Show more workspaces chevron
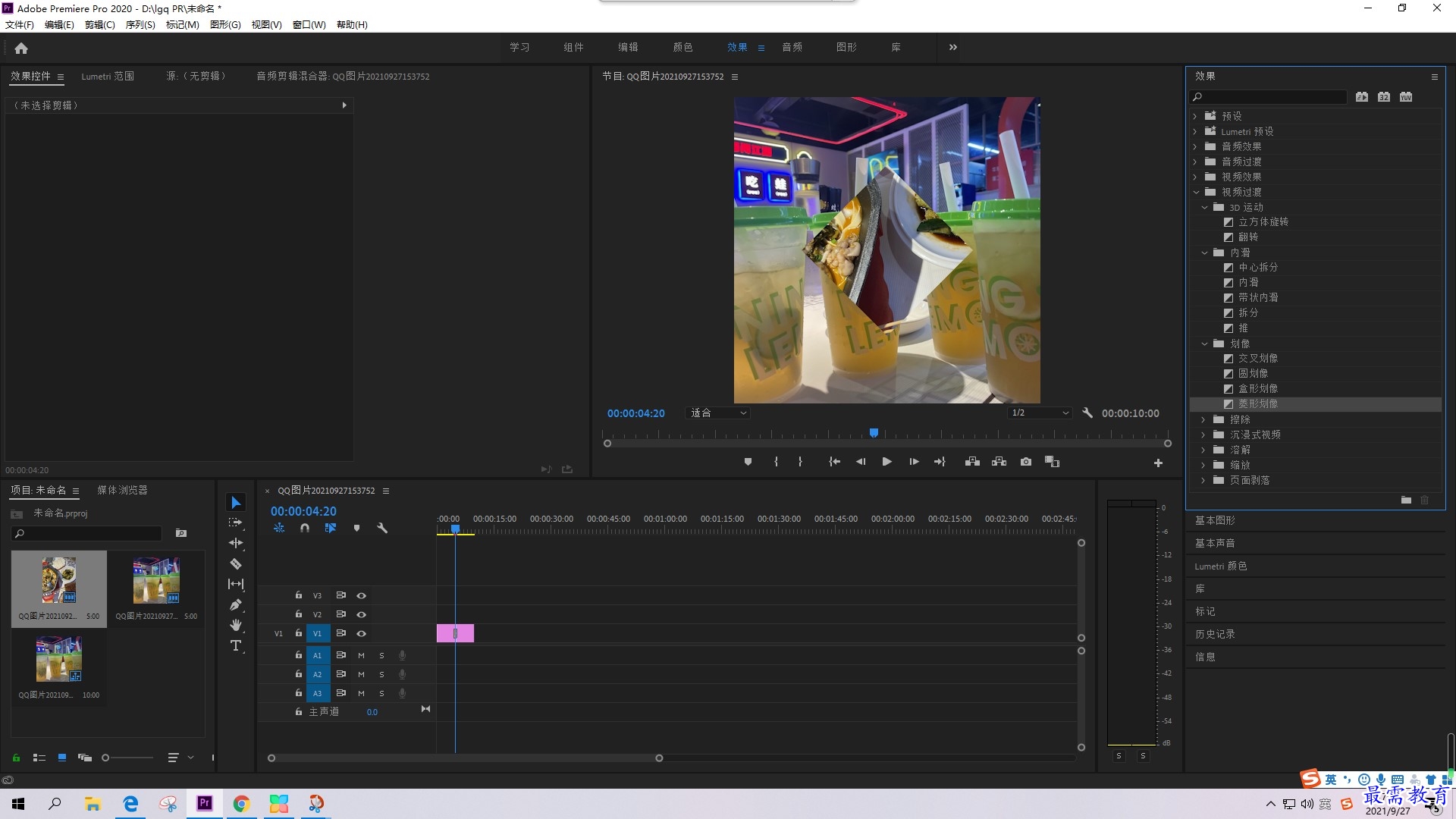The image size is (1456, 819). tap(953, 47)
